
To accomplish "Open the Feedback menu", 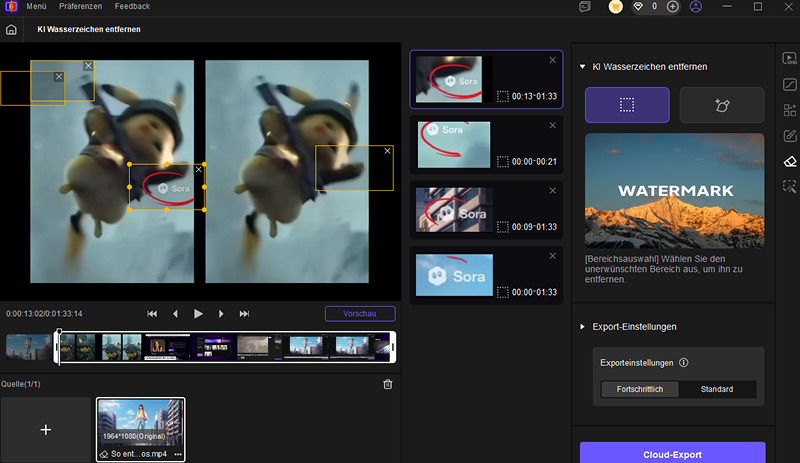I will (132, 7).
